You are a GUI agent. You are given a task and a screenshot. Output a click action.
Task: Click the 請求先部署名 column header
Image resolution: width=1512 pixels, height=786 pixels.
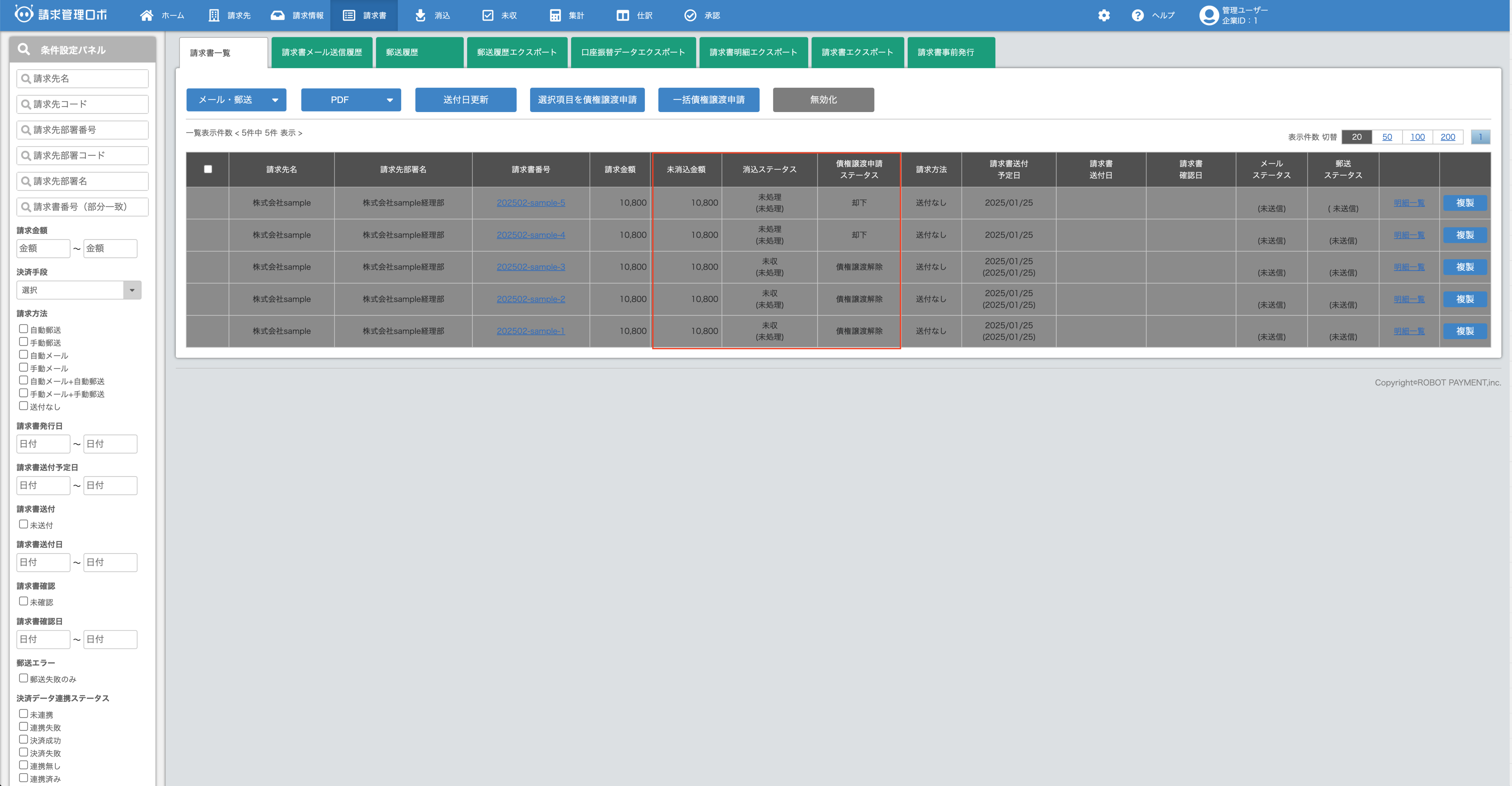[x=403, y=169]
